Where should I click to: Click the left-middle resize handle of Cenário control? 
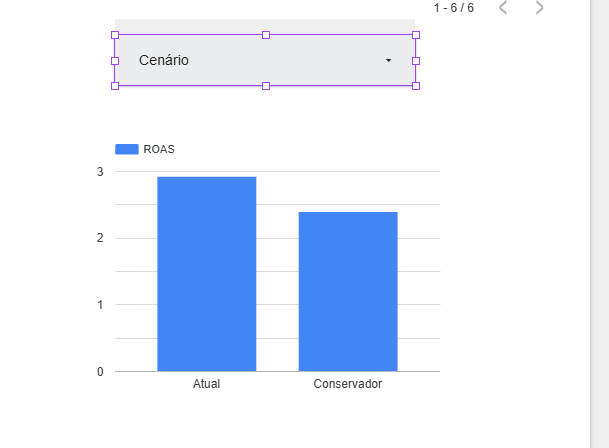coord(115,61)
